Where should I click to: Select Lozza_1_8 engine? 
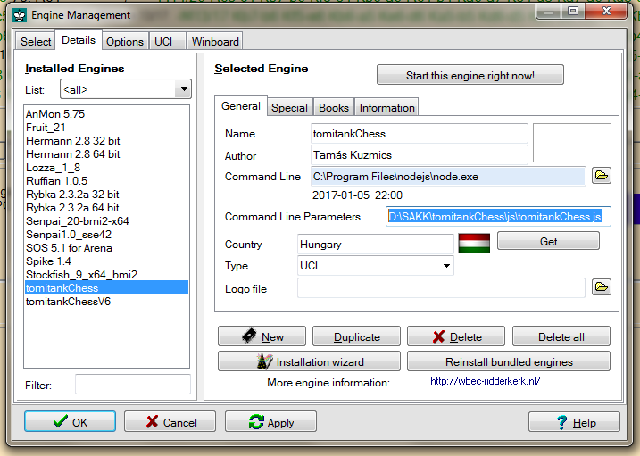pyautogui.click(x=106, y=167)
